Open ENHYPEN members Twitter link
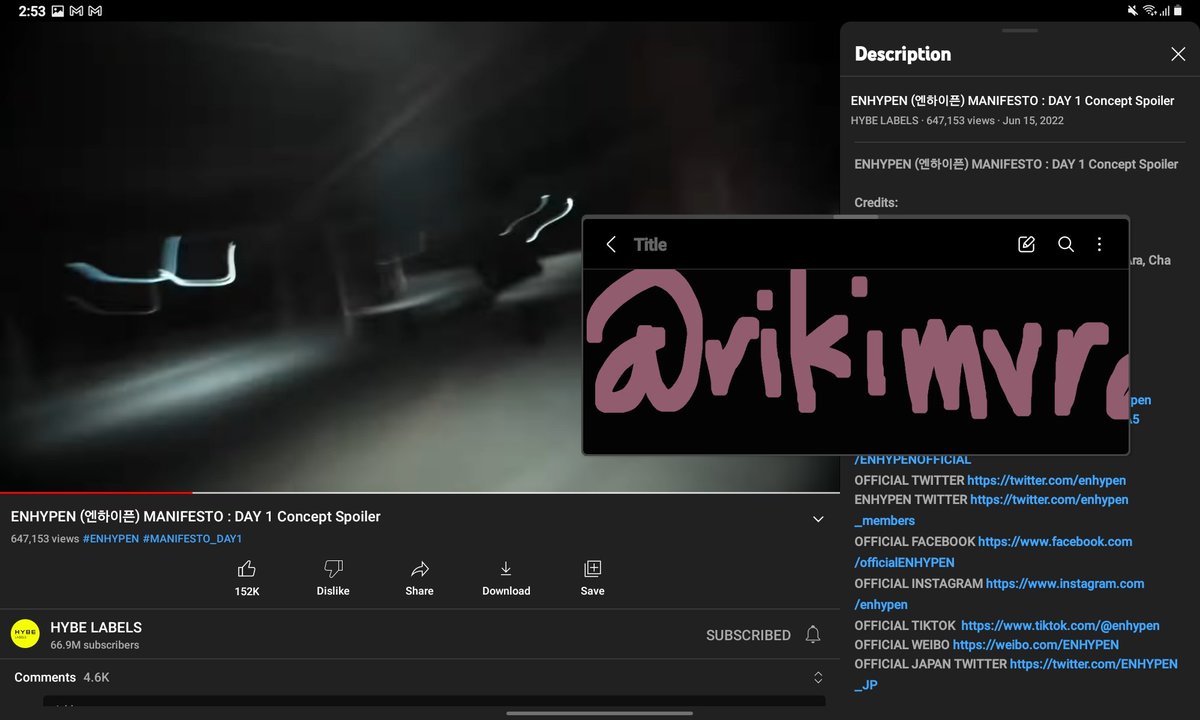The width and height of the screenshot is (1200, 720). point(1049,500)
